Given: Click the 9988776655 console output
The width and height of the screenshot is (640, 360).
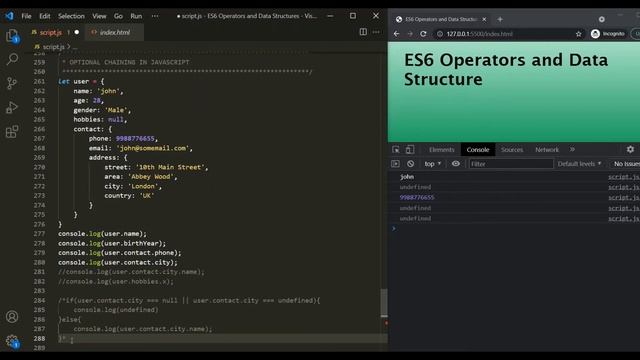Looking at the screenshot, I should coord(417,198).
